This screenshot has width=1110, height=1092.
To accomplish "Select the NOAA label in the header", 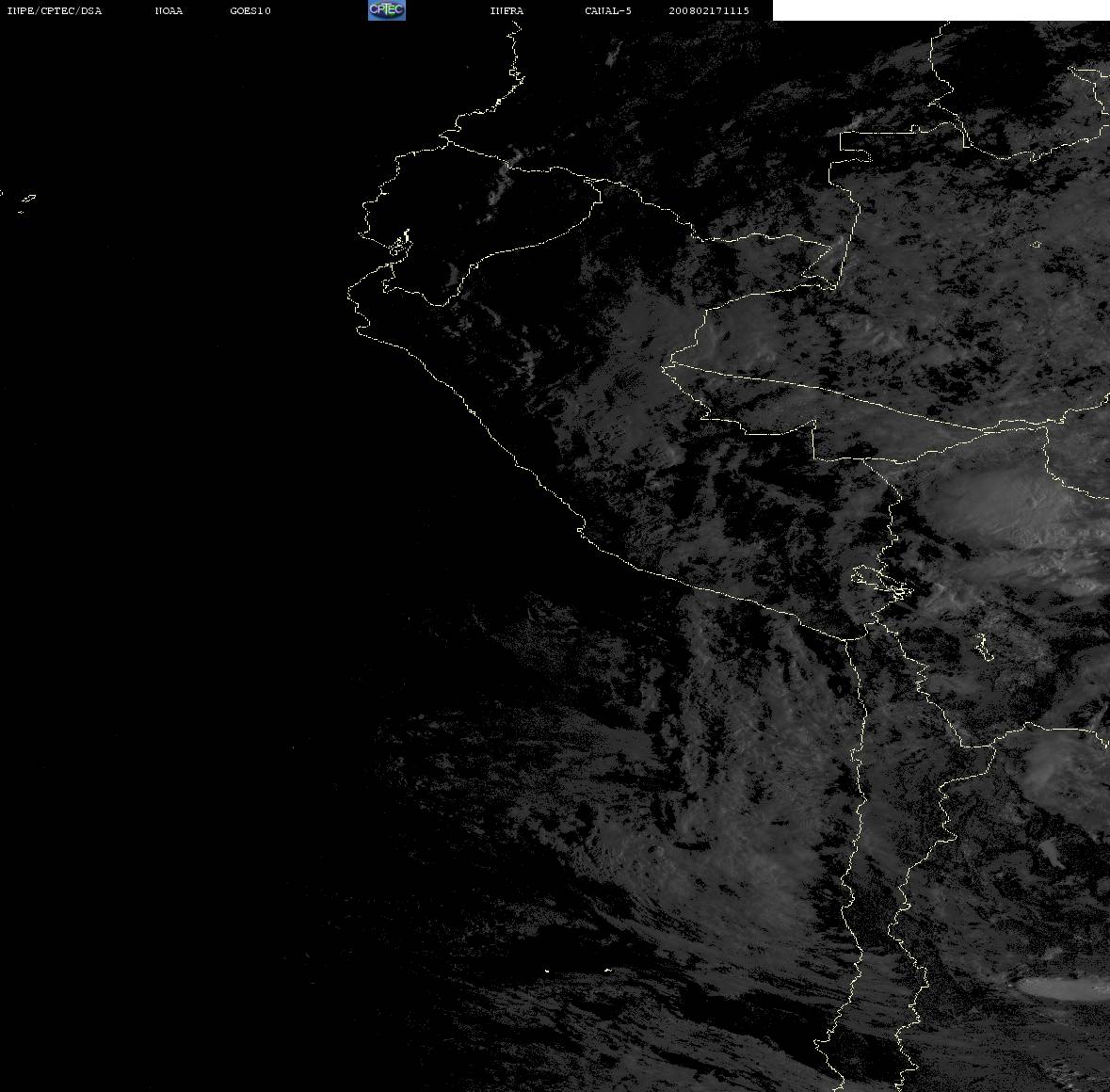I will click(169, 10).
